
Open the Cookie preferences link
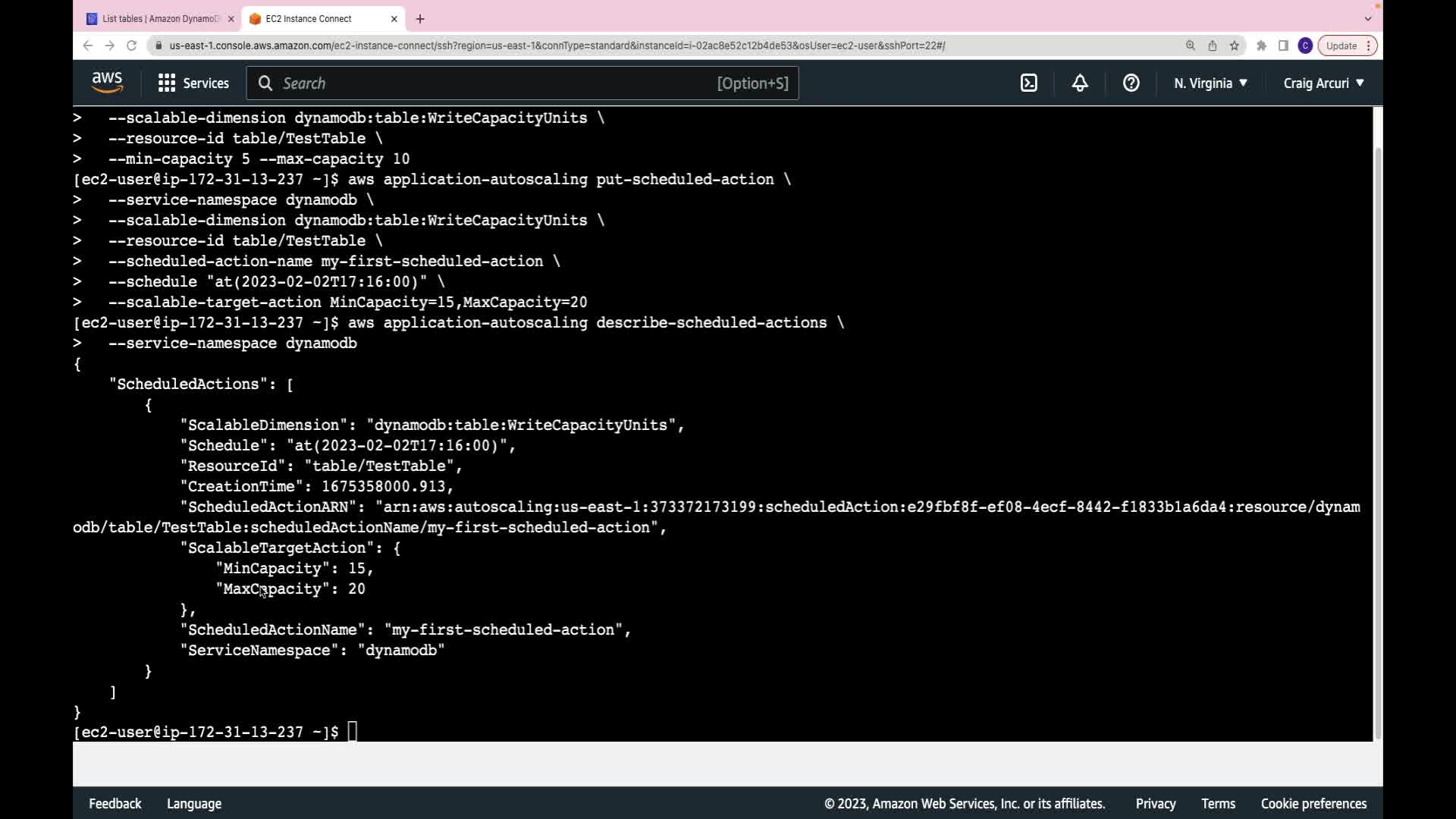[1313, 804]
